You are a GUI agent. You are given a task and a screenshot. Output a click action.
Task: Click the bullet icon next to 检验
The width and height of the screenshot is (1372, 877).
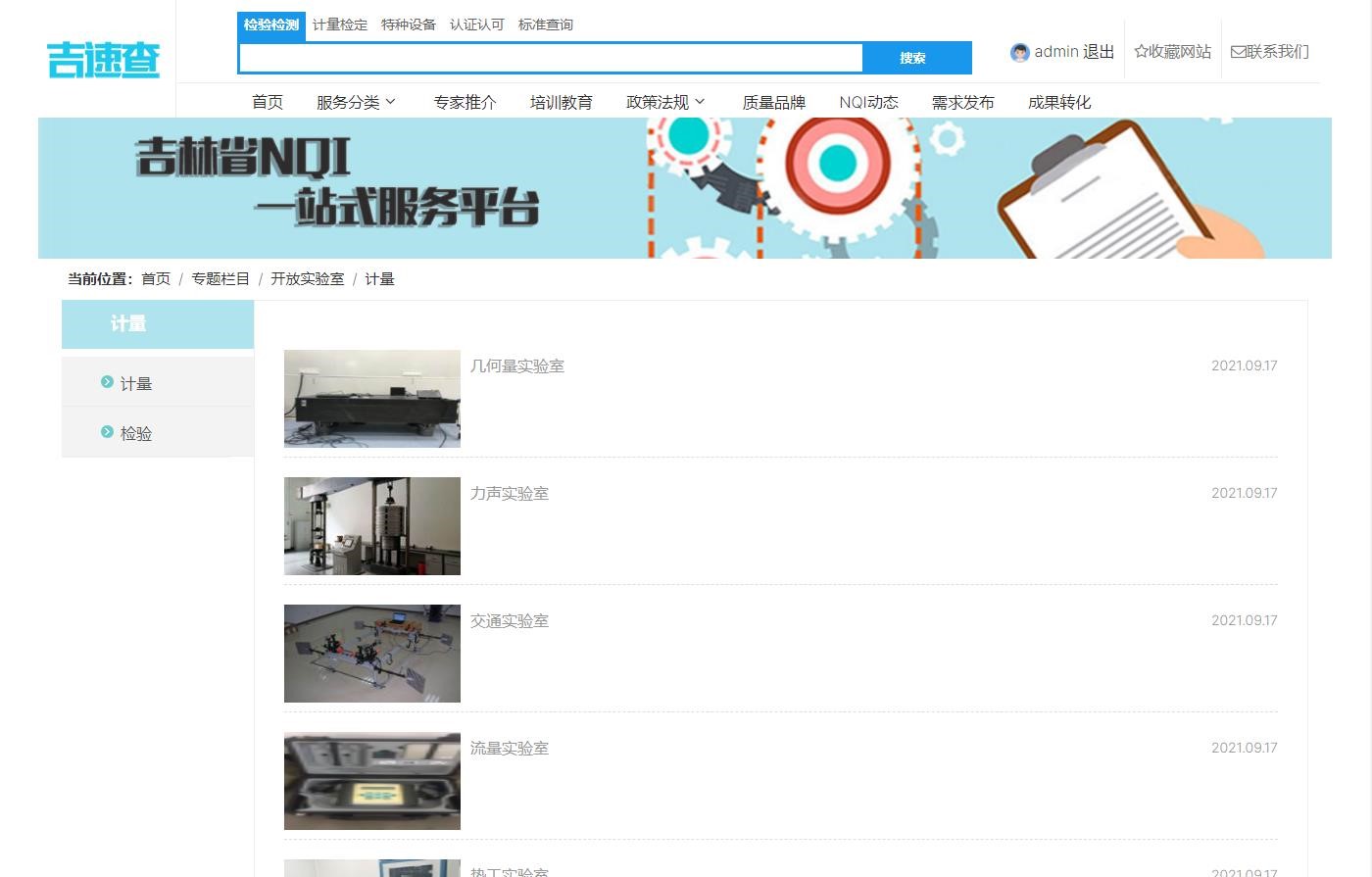pyautogui.click(x=107, y=431)
